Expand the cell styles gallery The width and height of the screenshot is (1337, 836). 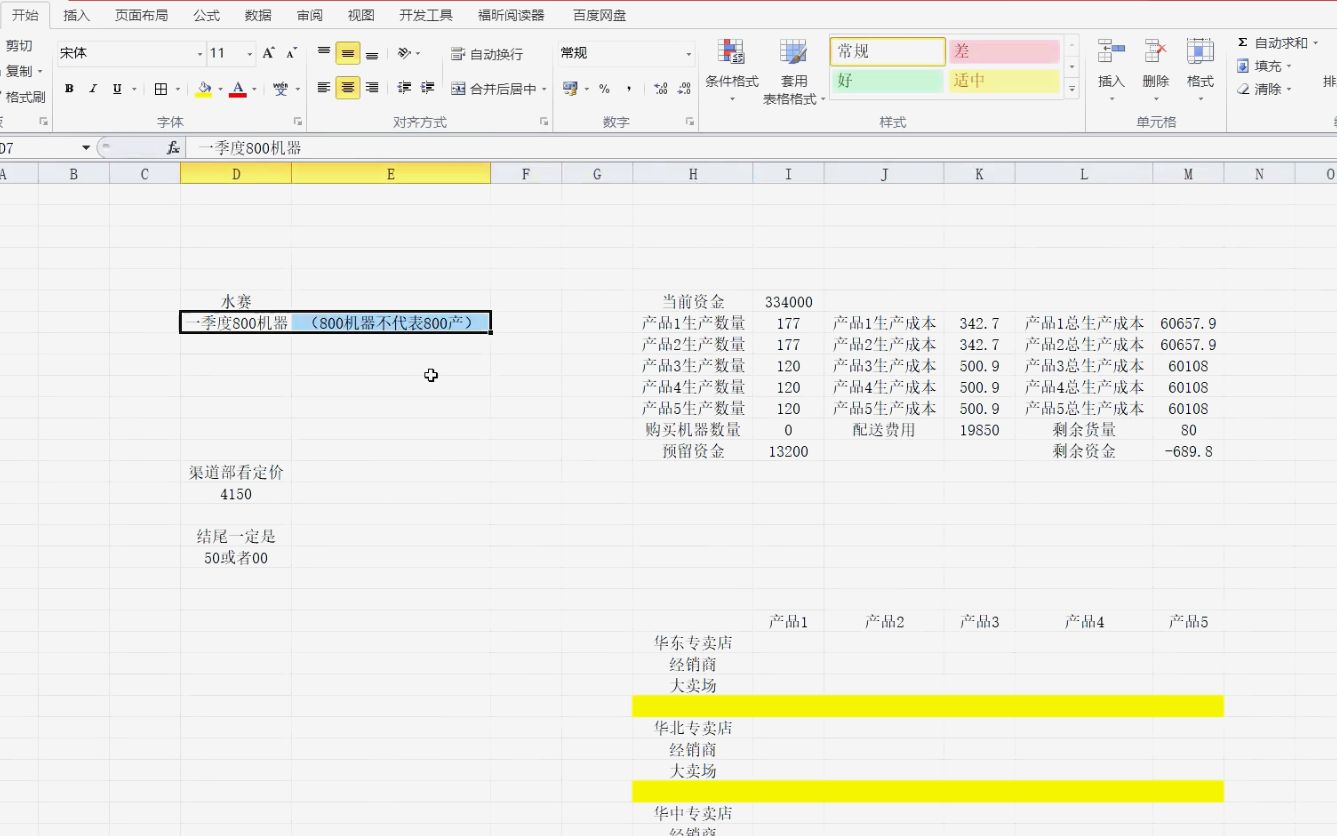(x=1072, y=89)
